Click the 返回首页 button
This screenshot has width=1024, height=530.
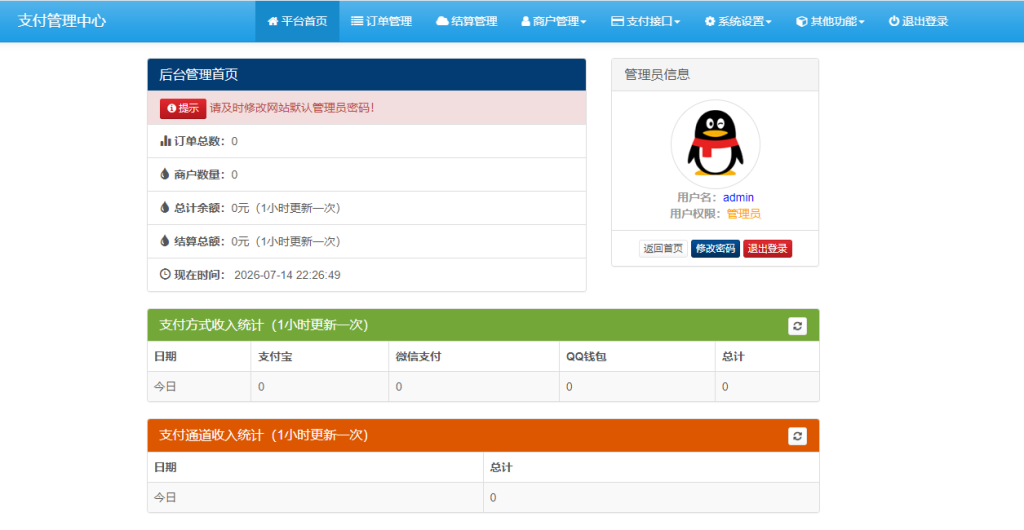coord(663,249)
